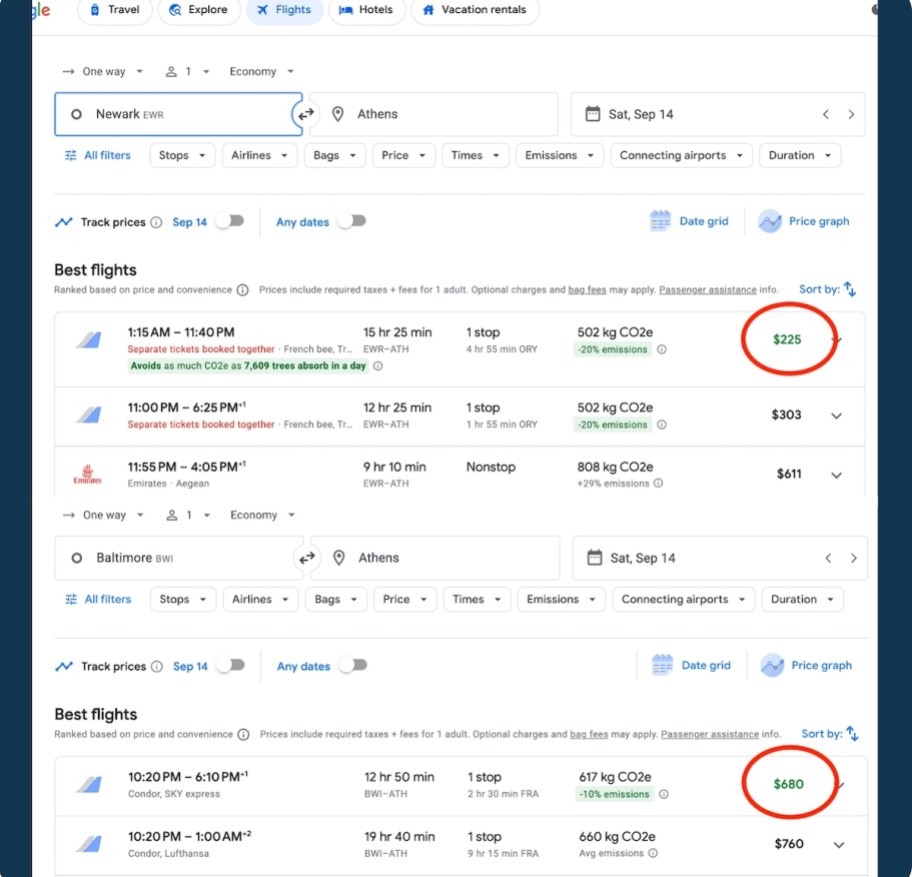
Task: Open Stops filter in Baltimore search
Action: [183, 599]
